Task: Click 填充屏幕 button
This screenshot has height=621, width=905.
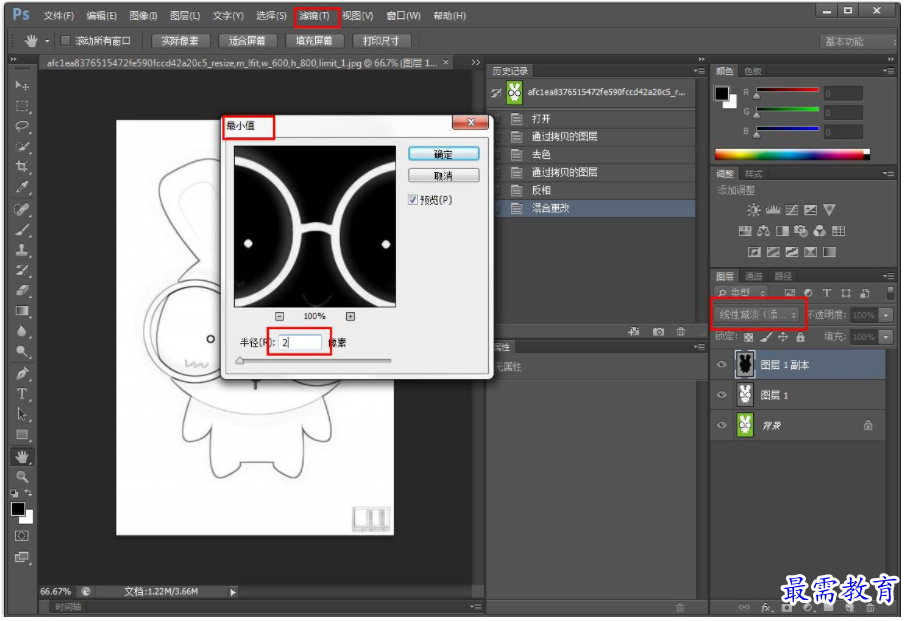Action: (x=314, y=41)
